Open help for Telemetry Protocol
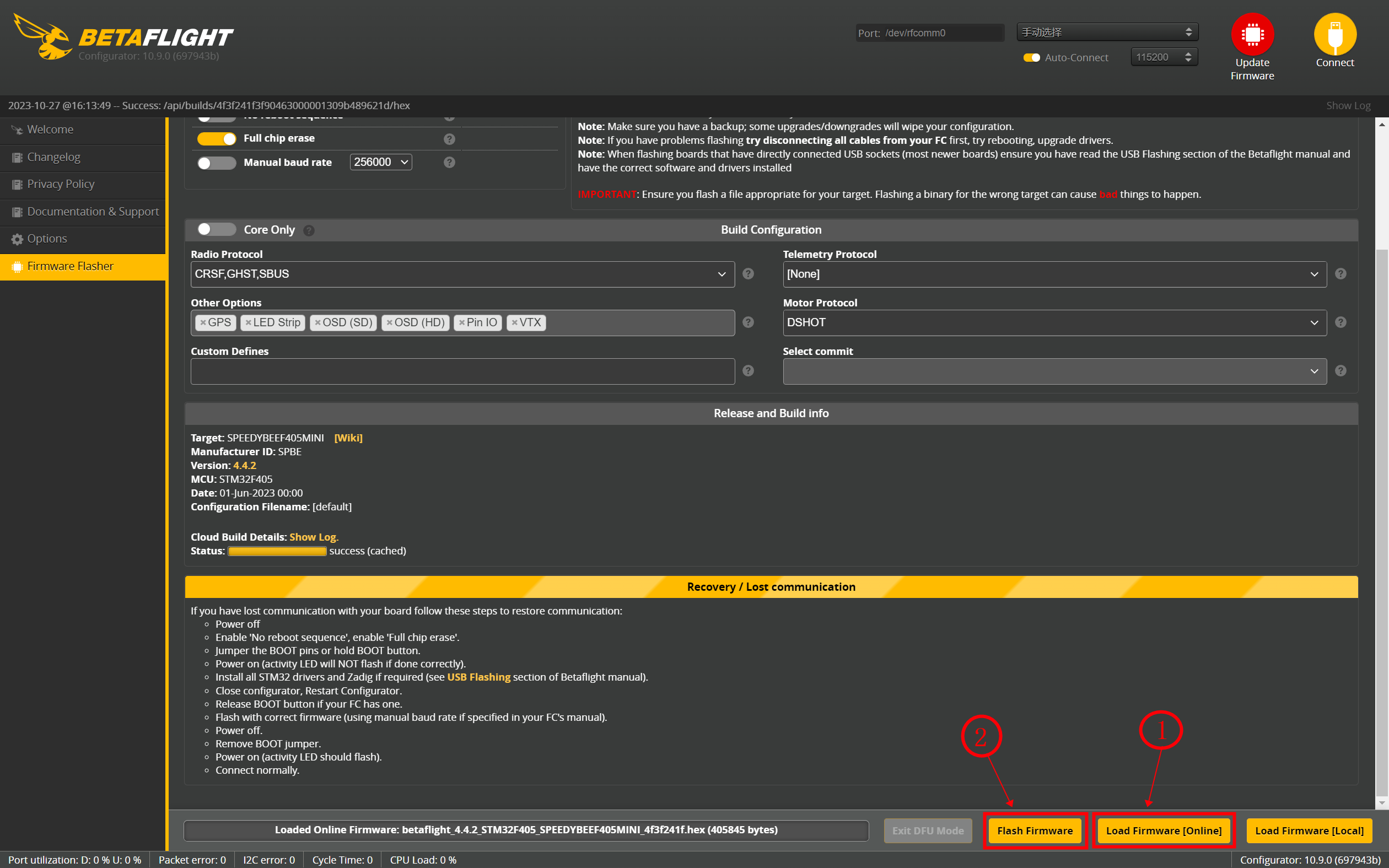The image size is (1389, 868). [x=1340, y=274]
